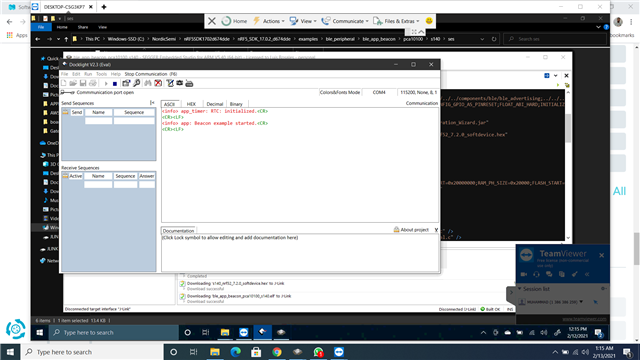Image resolution: width=640 pixels, height=360 pixels.
Task: Clear communication window with red X icon
Action: coord(158,83)
